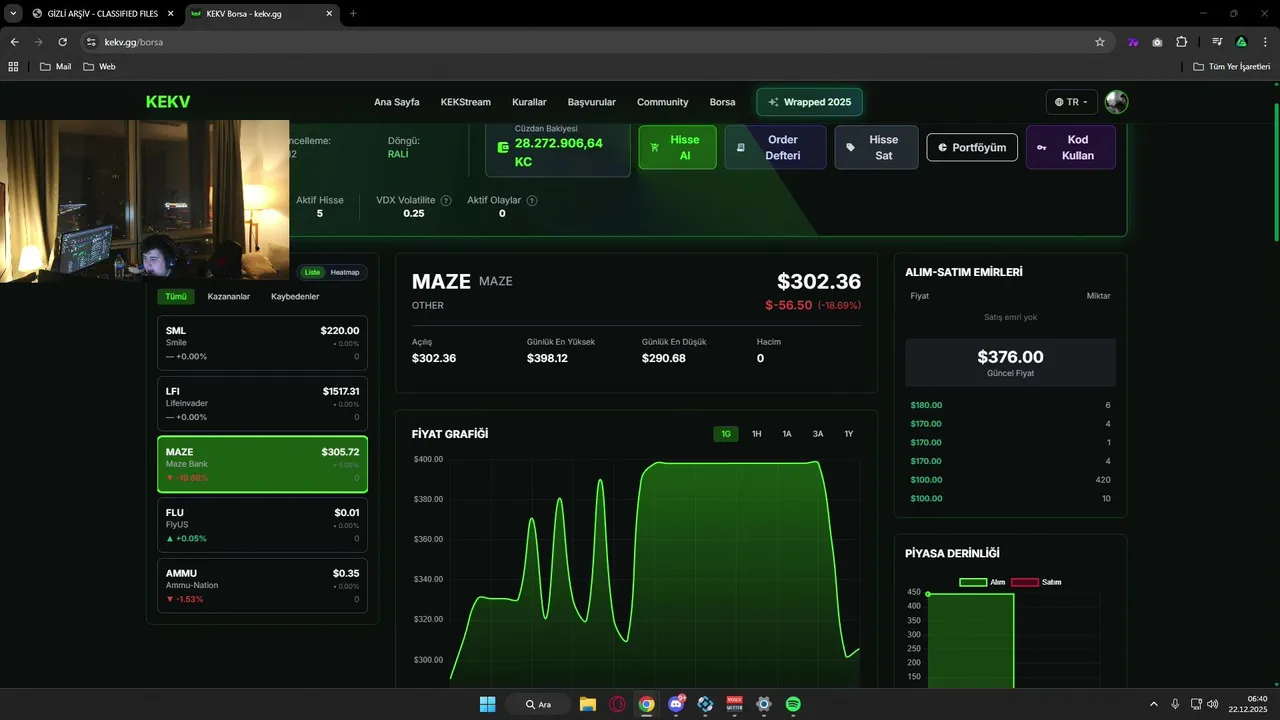Reload the current page

(x=62, y=42)
